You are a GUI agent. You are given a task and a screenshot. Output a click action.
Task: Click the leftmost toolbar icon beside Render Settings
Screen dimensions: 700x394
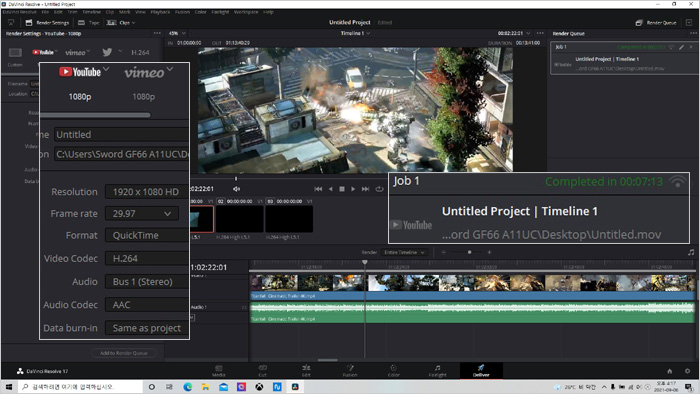[11, 22]
